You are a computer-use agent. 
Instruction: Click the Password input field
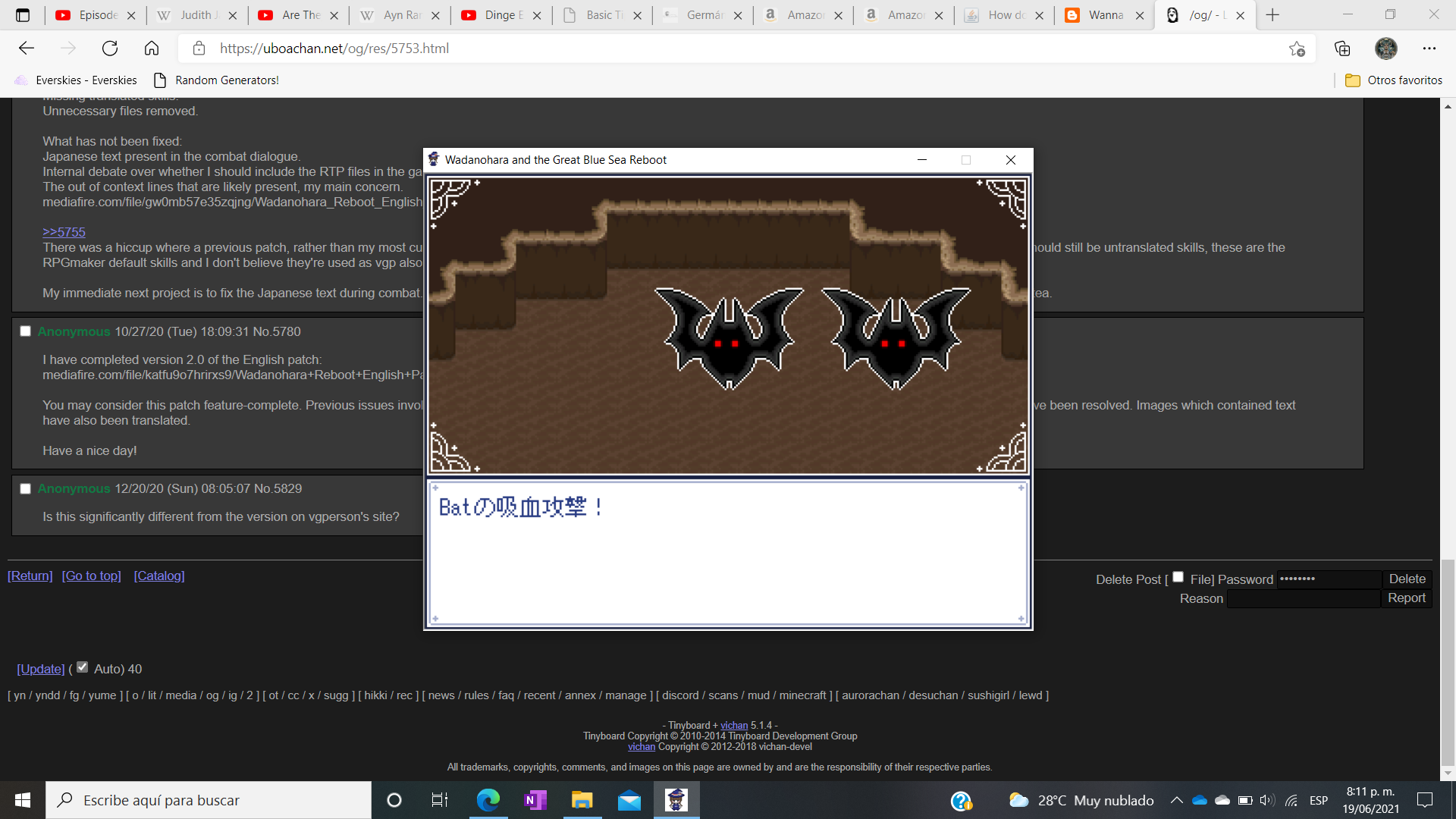[1329, 579]
